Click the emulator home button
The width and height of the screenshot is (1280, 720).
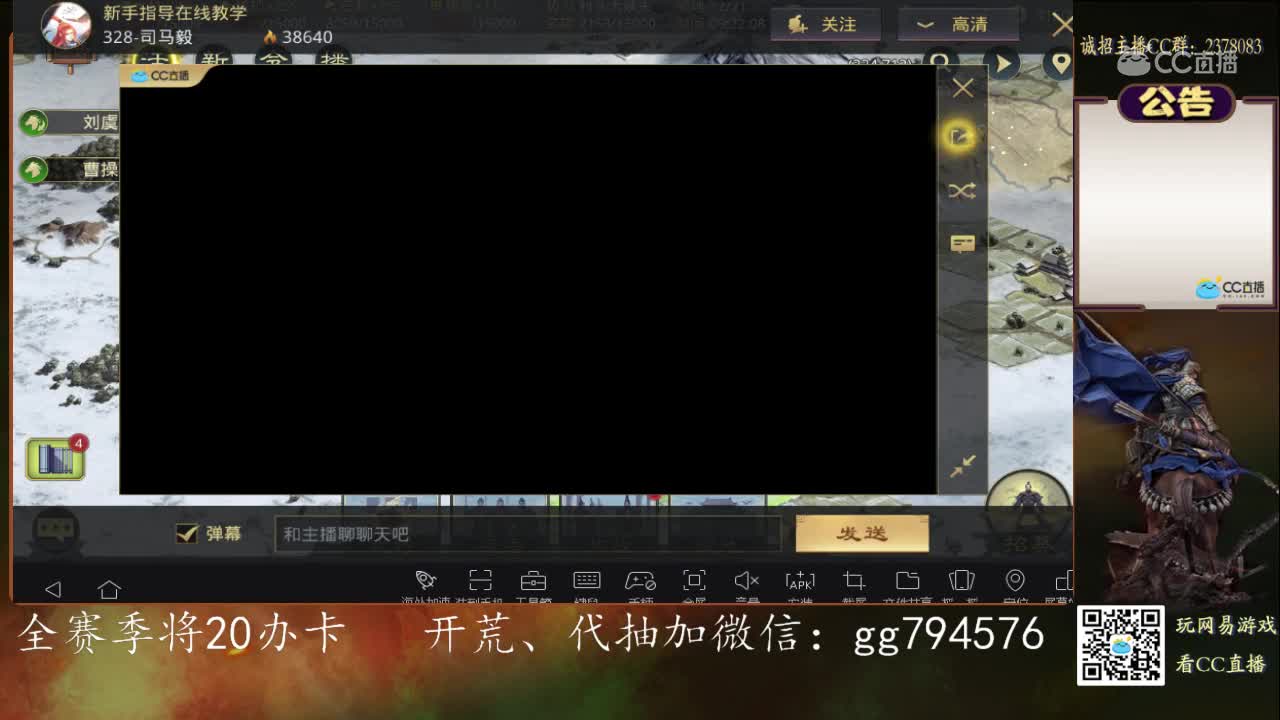[x=109, y=589]
